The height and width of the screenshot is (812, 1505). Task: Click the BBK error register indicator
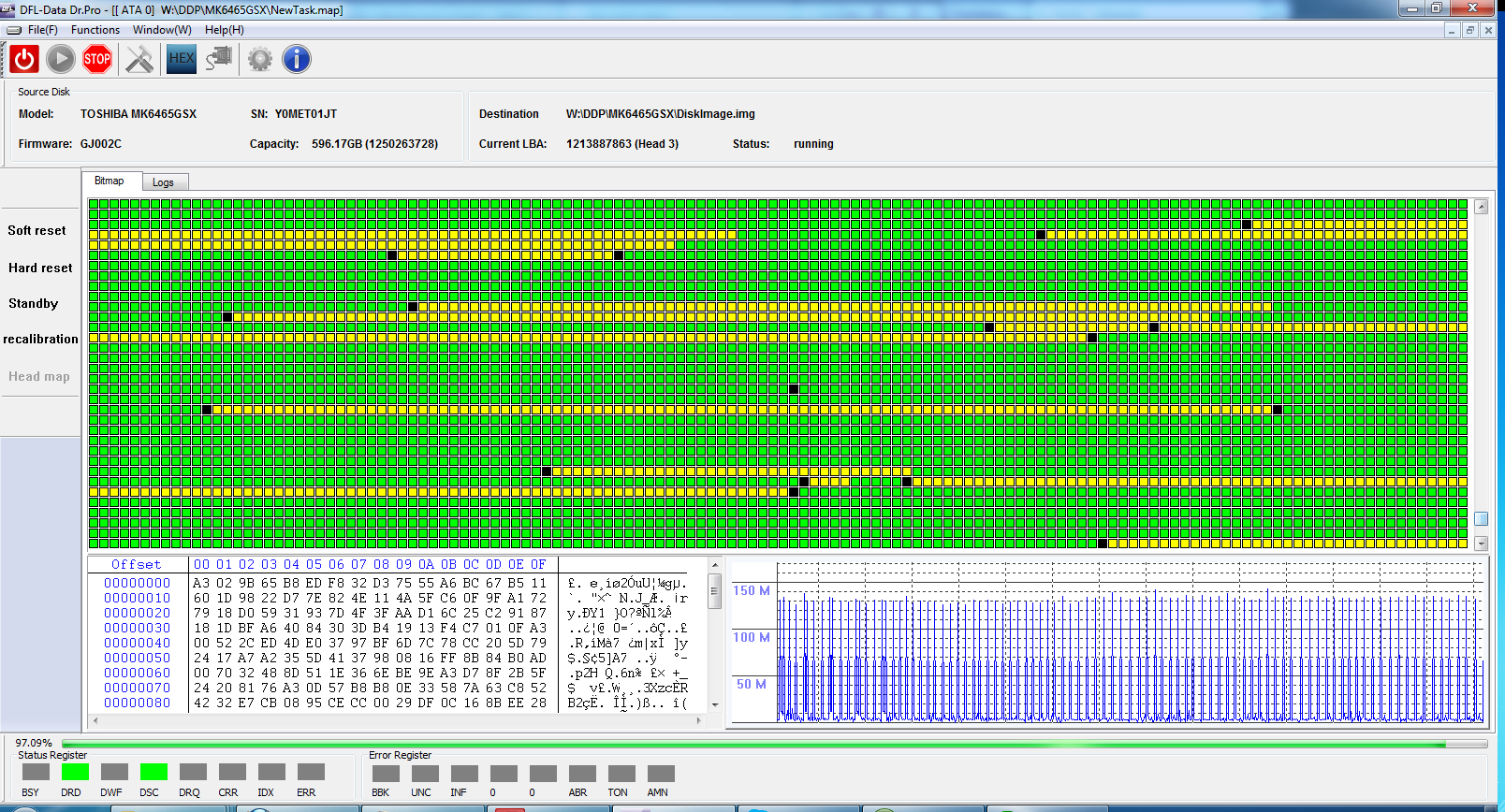point(386,774)
